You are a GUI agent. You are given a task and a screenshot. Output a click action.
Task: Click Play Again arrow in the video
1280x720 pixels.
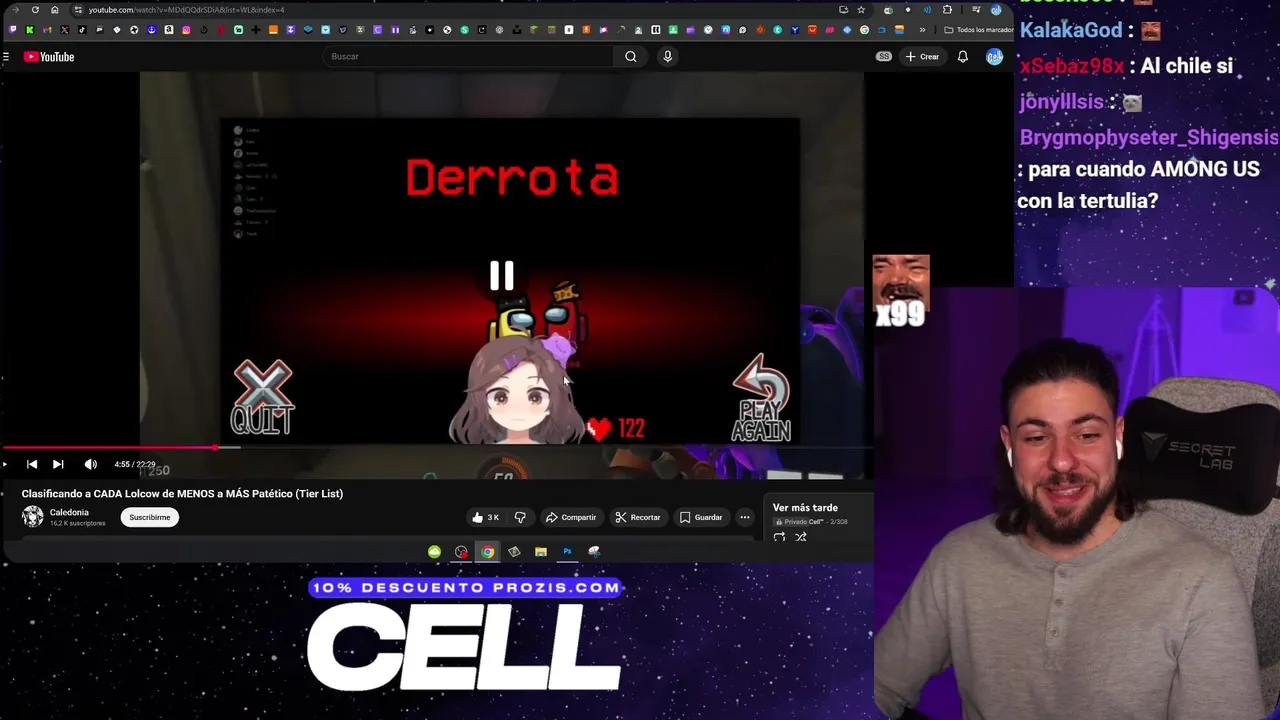(761, 397)
